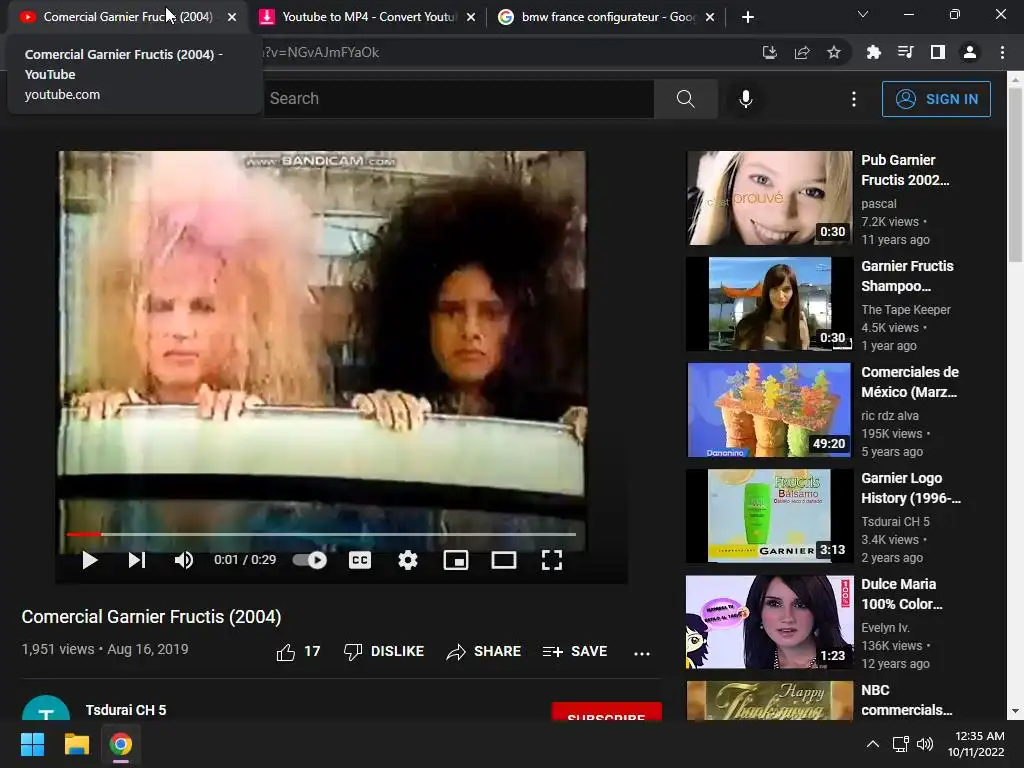Toggle the autoplay switch
Image resolution: width=1024 pixels, height=768 pixels.
(x=310, y=560)
